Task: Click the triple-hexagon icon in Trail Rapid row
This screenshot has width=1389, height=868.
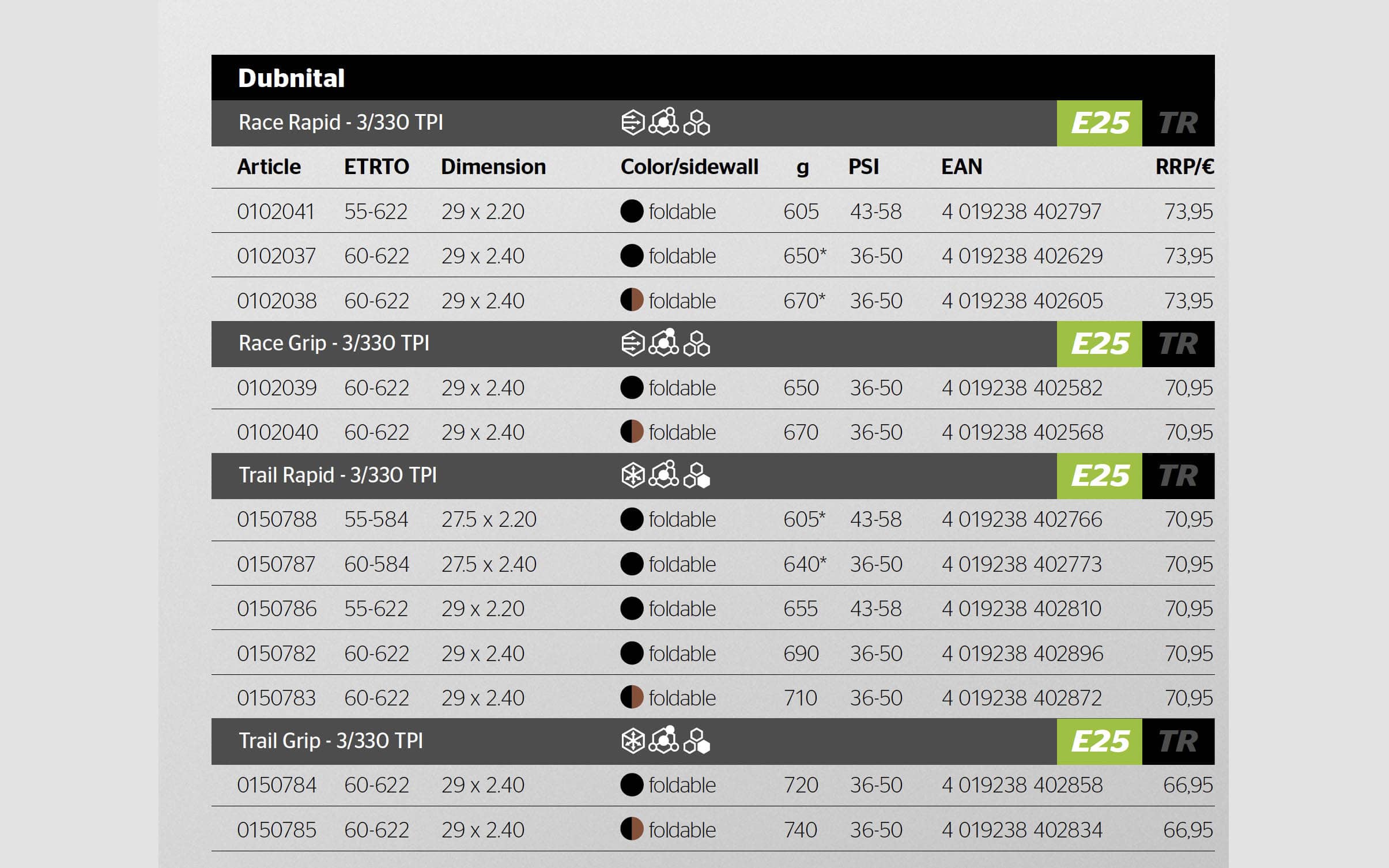Action: coord(697,476)
